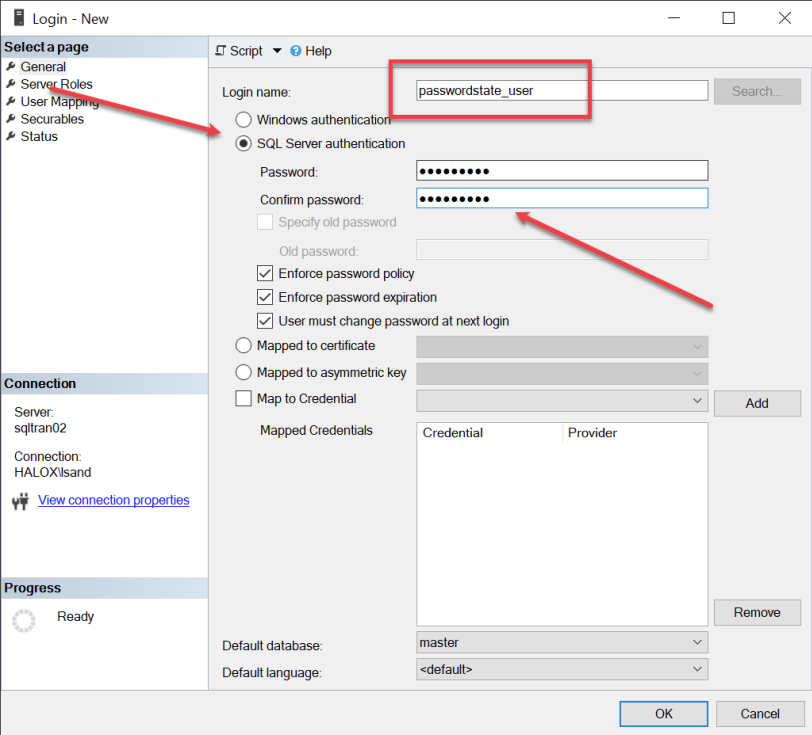Click the Add credential button
Screen dimensions: 812x735
(757, 403)
